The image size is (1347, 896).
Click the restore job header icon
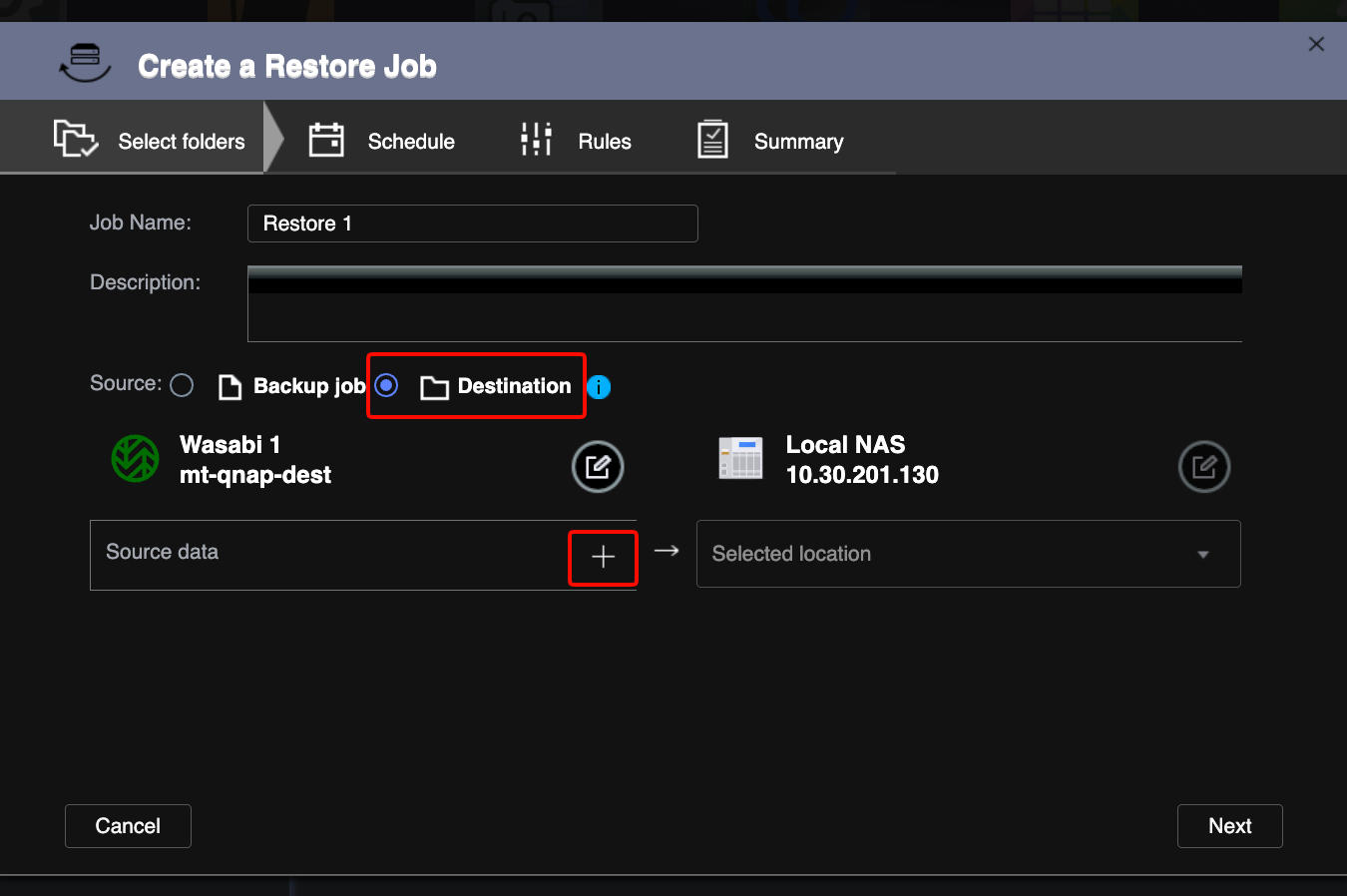pos(85,63)
